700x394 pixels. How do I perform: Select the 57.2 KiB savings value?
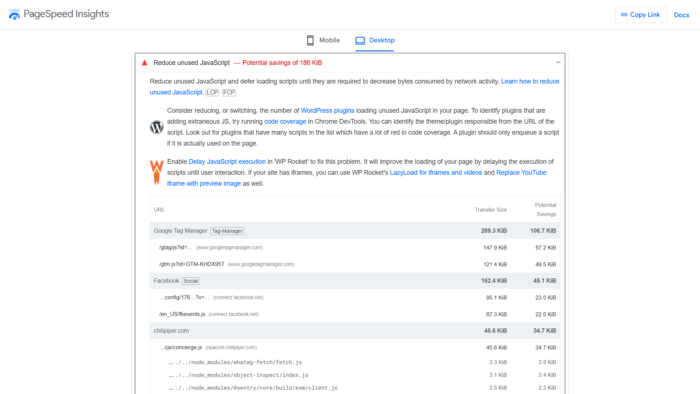(x=546, y=248)
